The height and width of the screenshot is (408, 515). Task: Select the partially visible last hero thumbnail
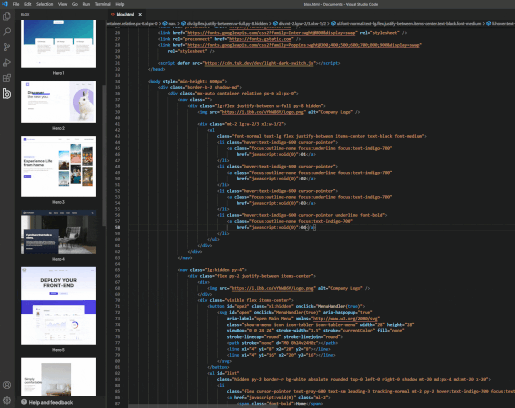click(58, 377)
